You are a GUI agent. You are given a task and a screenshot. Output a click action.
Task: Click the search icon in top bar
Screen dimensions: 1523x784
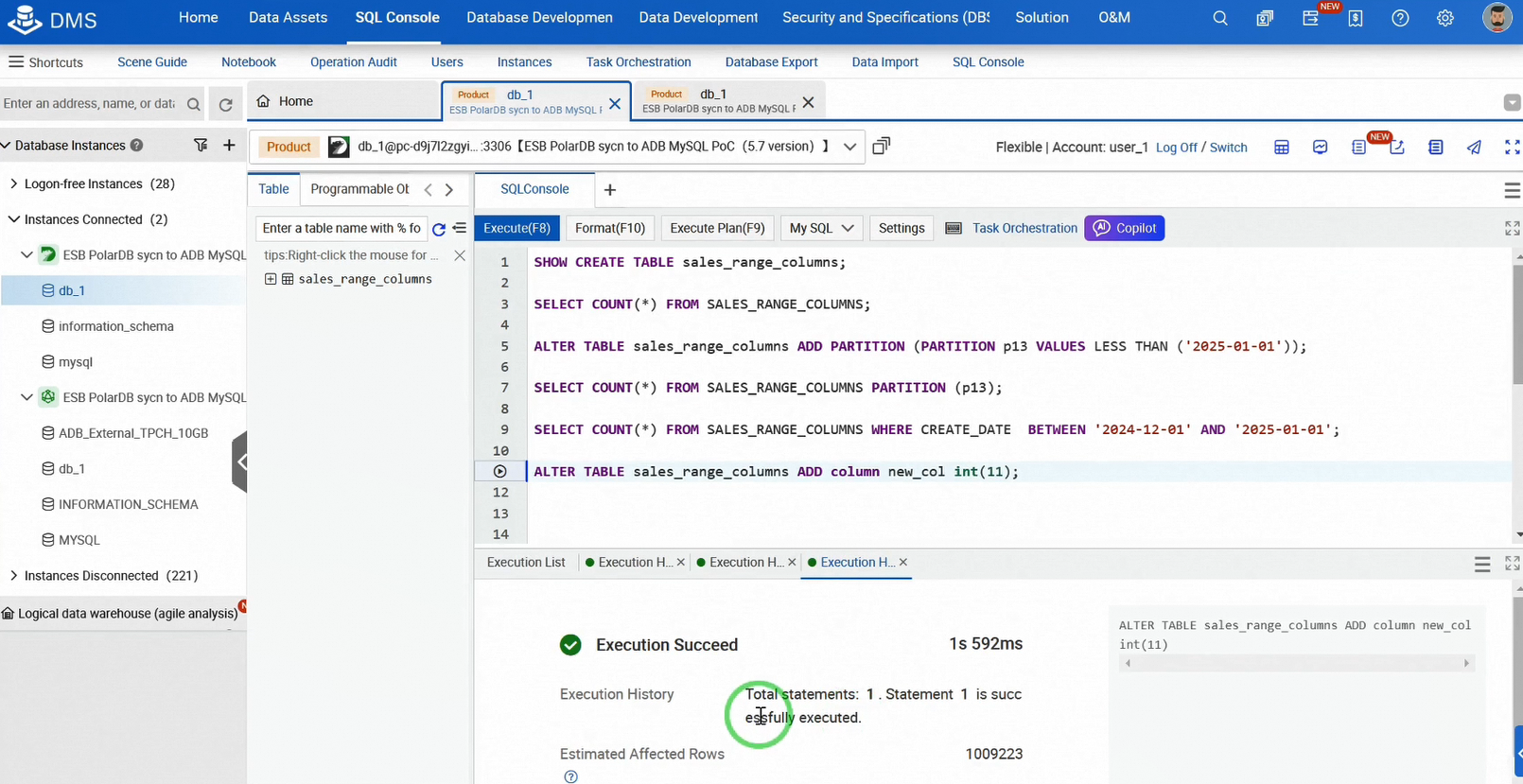click(x=1220, y=18)
